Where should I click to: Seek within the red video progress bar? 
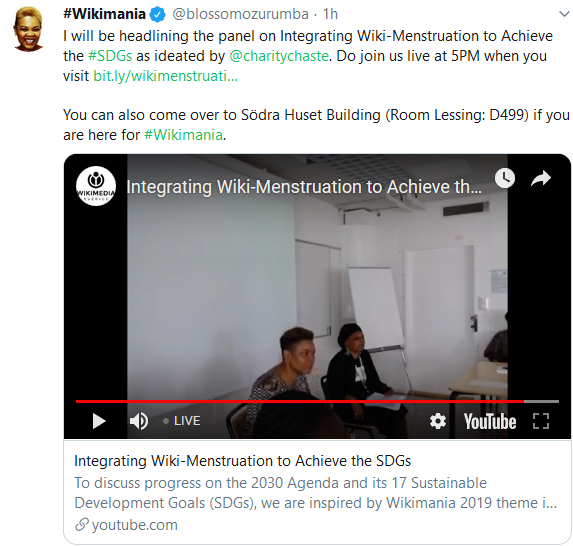tap(317, 401)
